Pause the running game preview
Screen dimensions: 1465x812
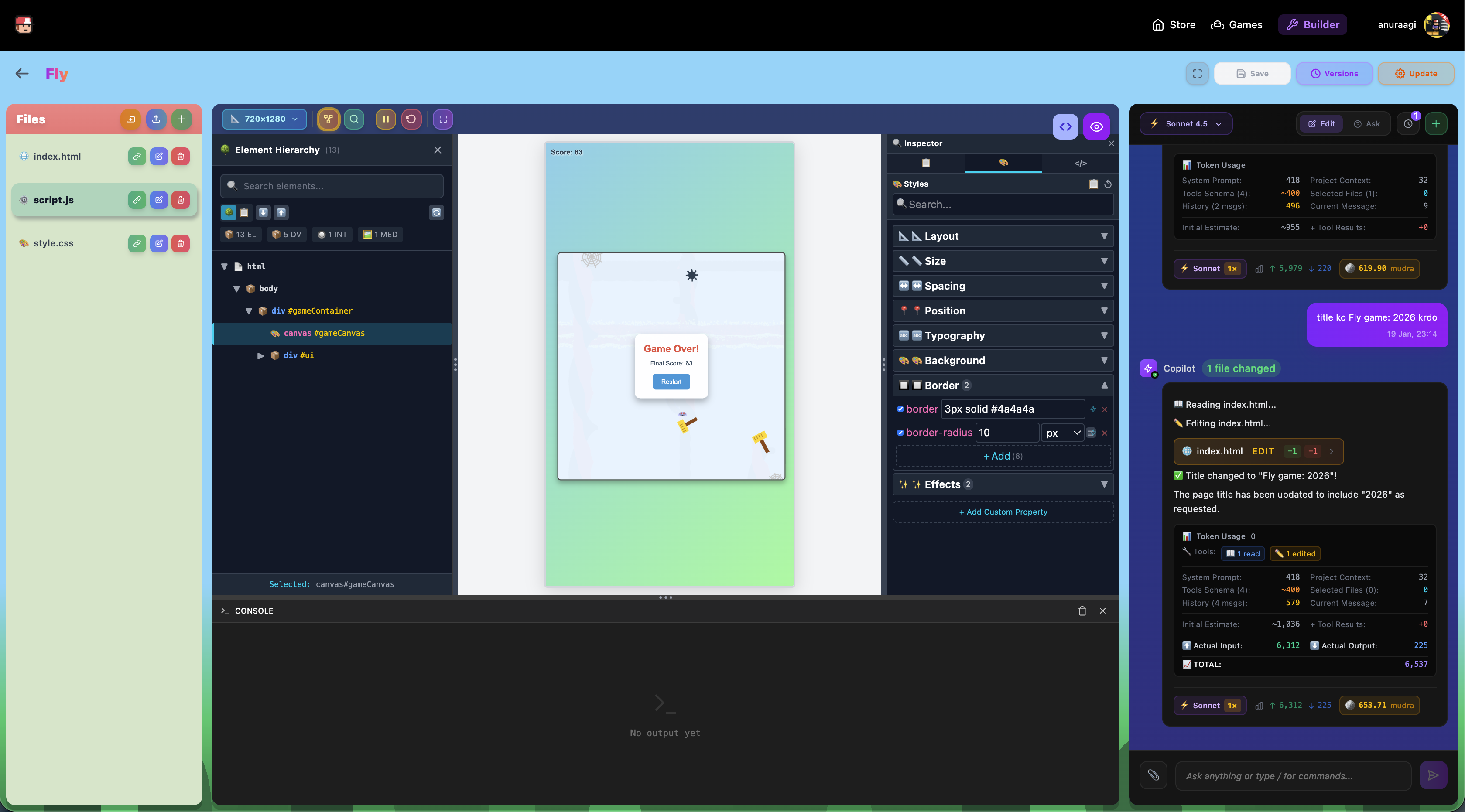click(386, 119)
